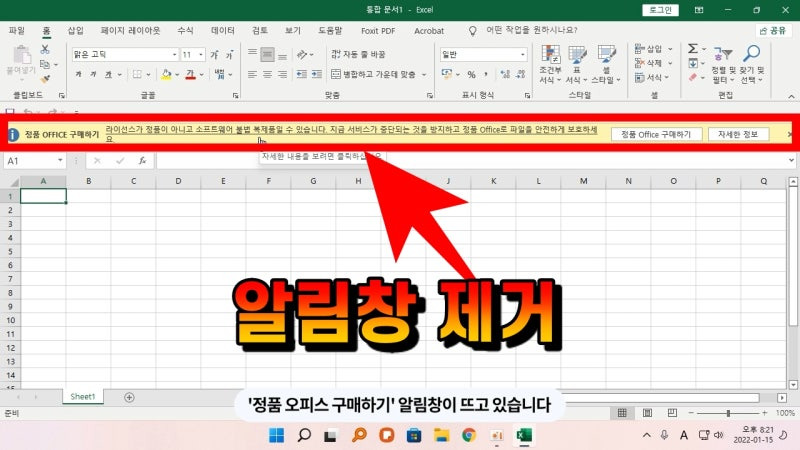Open Cell Styles gallery
800x450 pixels.
[x=606, y=64]
